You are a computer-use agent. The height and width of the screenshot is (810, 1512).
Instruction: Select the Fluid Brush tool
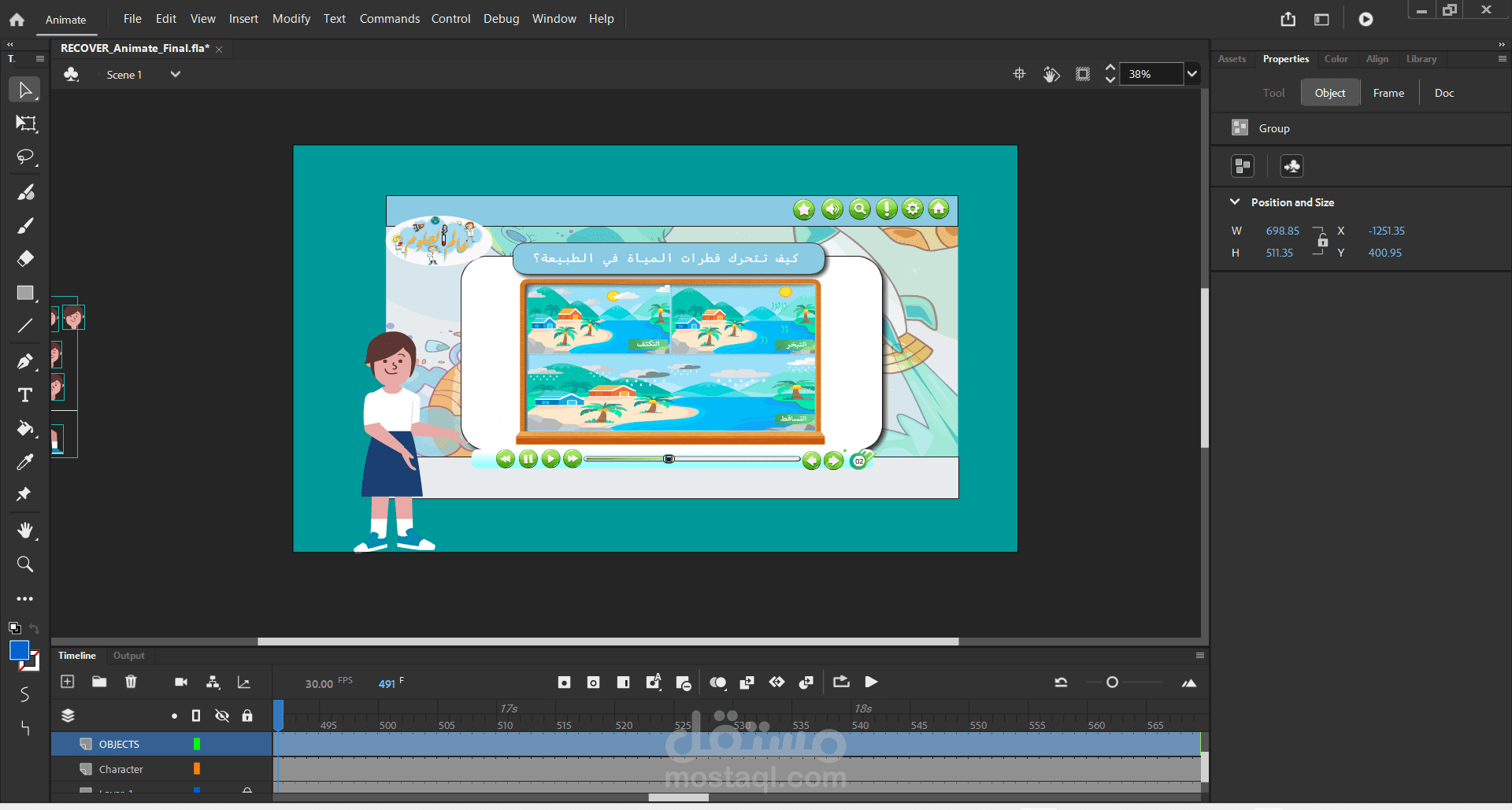click(25, 192)
